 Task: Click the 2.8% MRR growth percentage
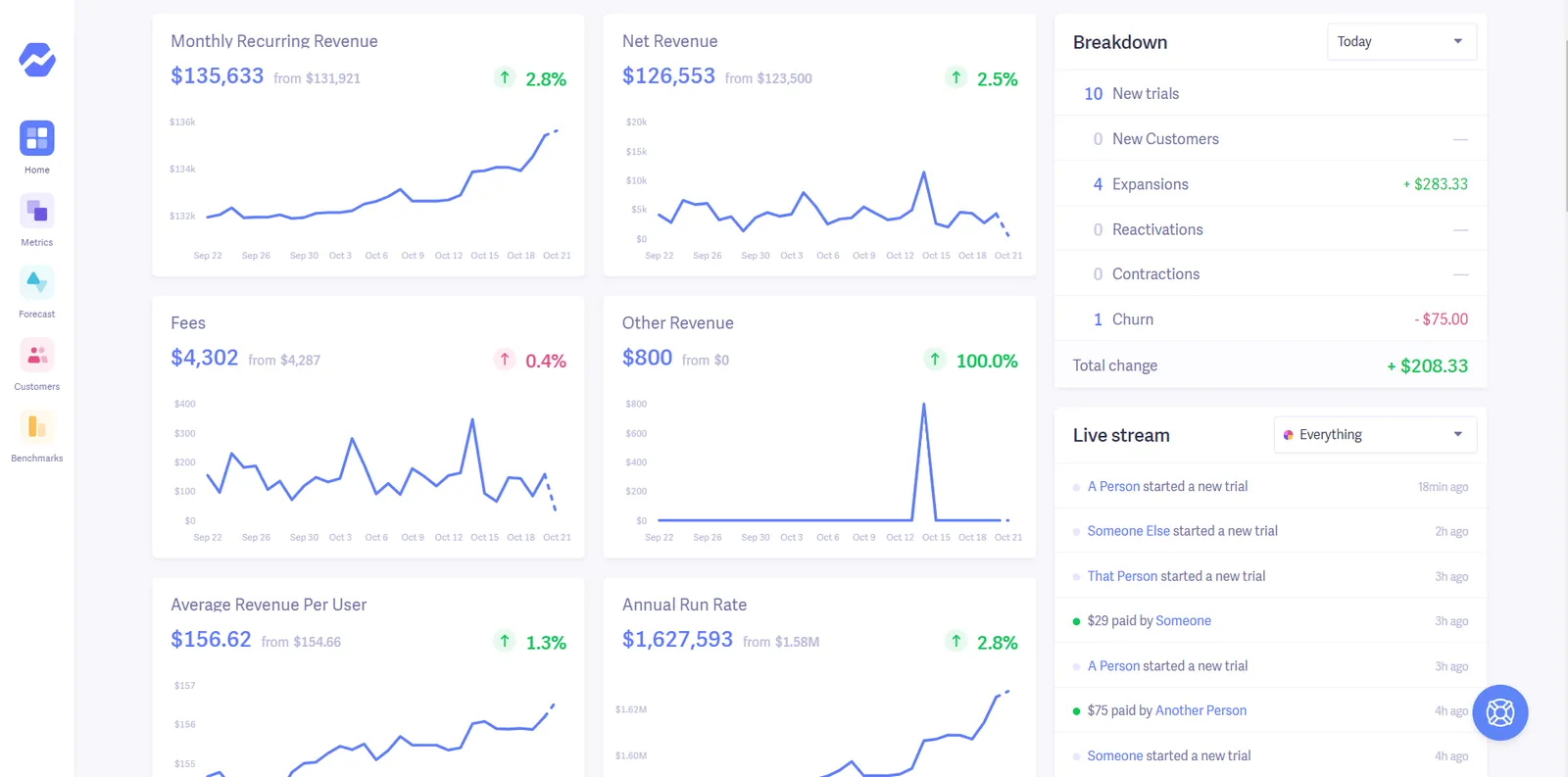tap(546, 79)
